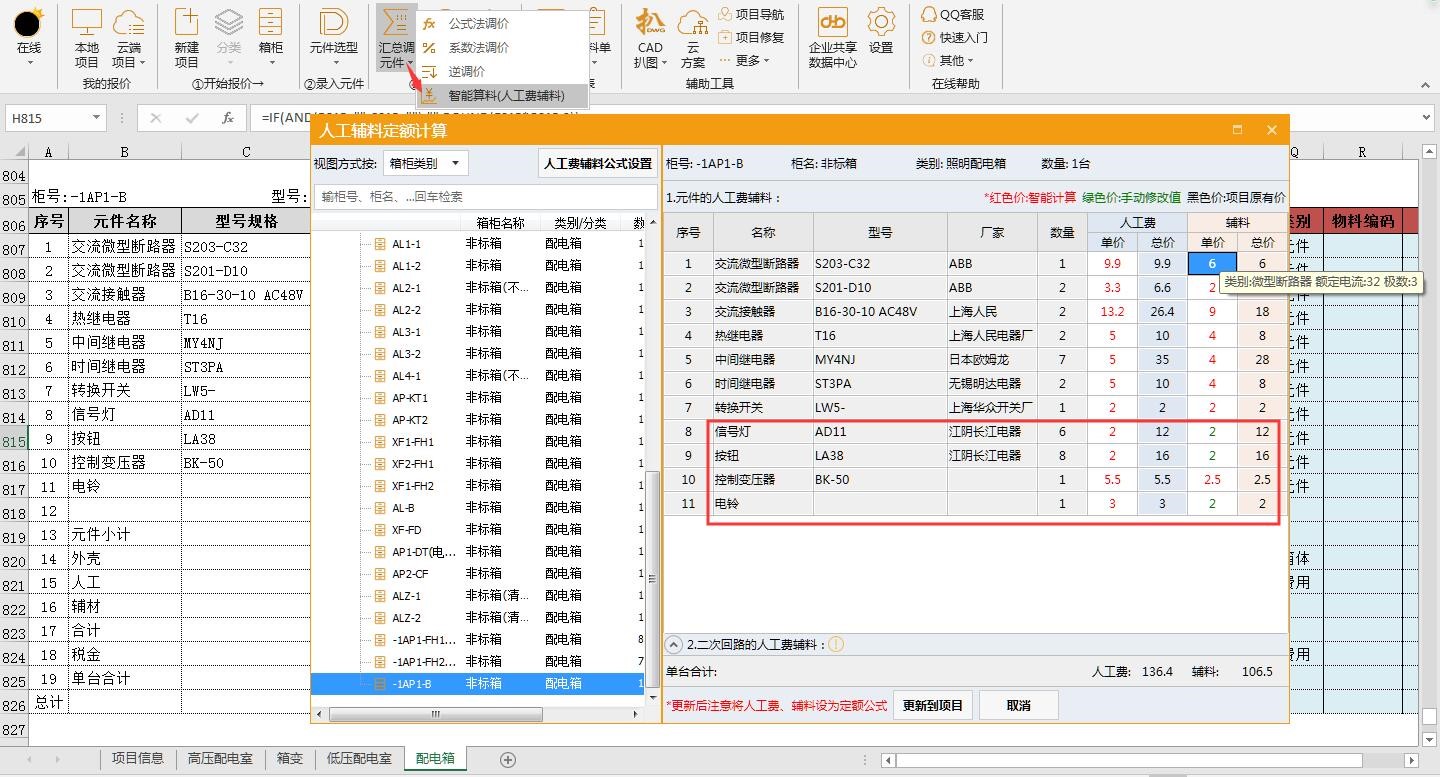
Task: Switch to 低压配电室 sheet tab
Action: (359, 758)
